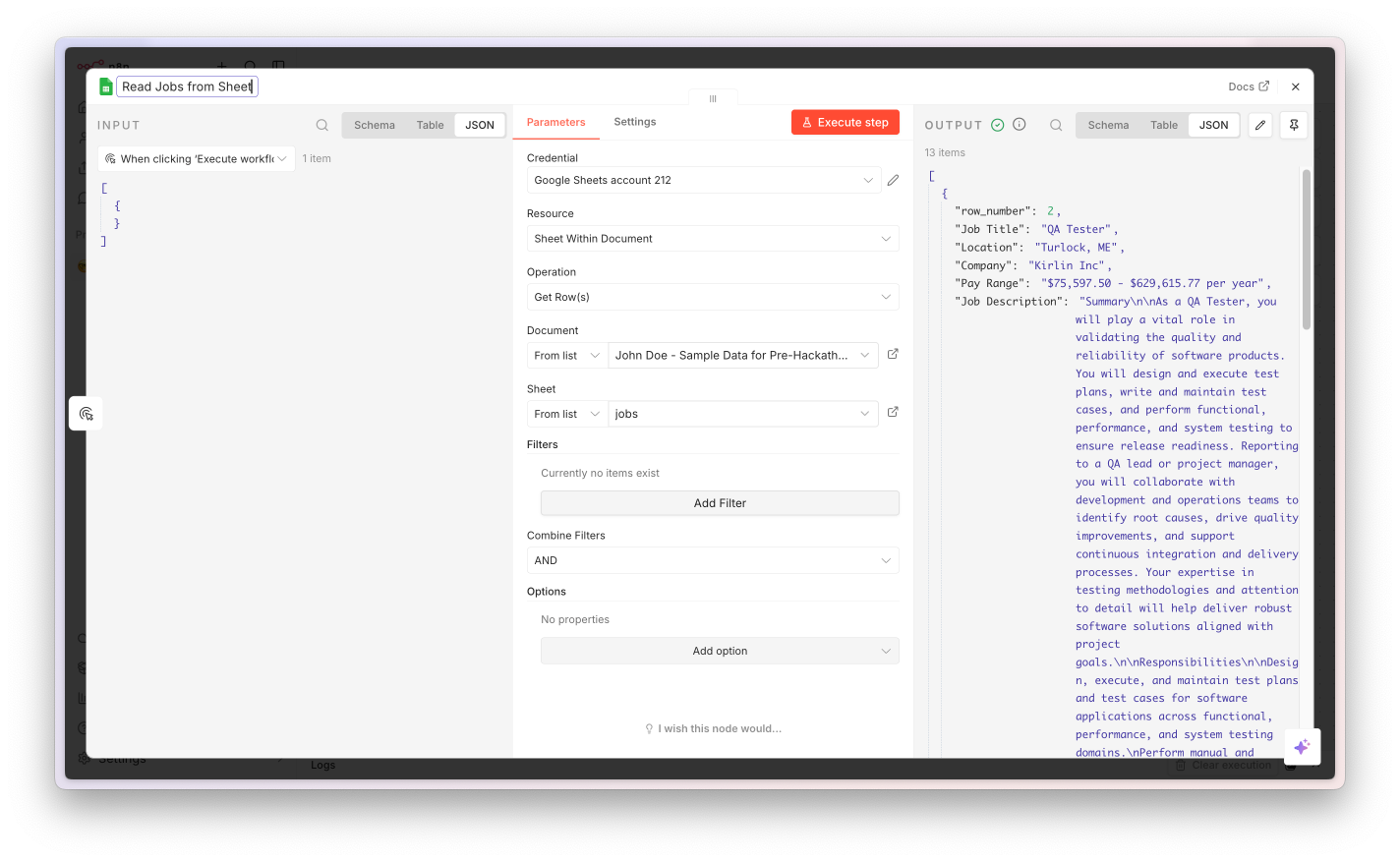Click the Add Filter button
The height and width of the screenshot is (862, 1400).
coord(720,503)
